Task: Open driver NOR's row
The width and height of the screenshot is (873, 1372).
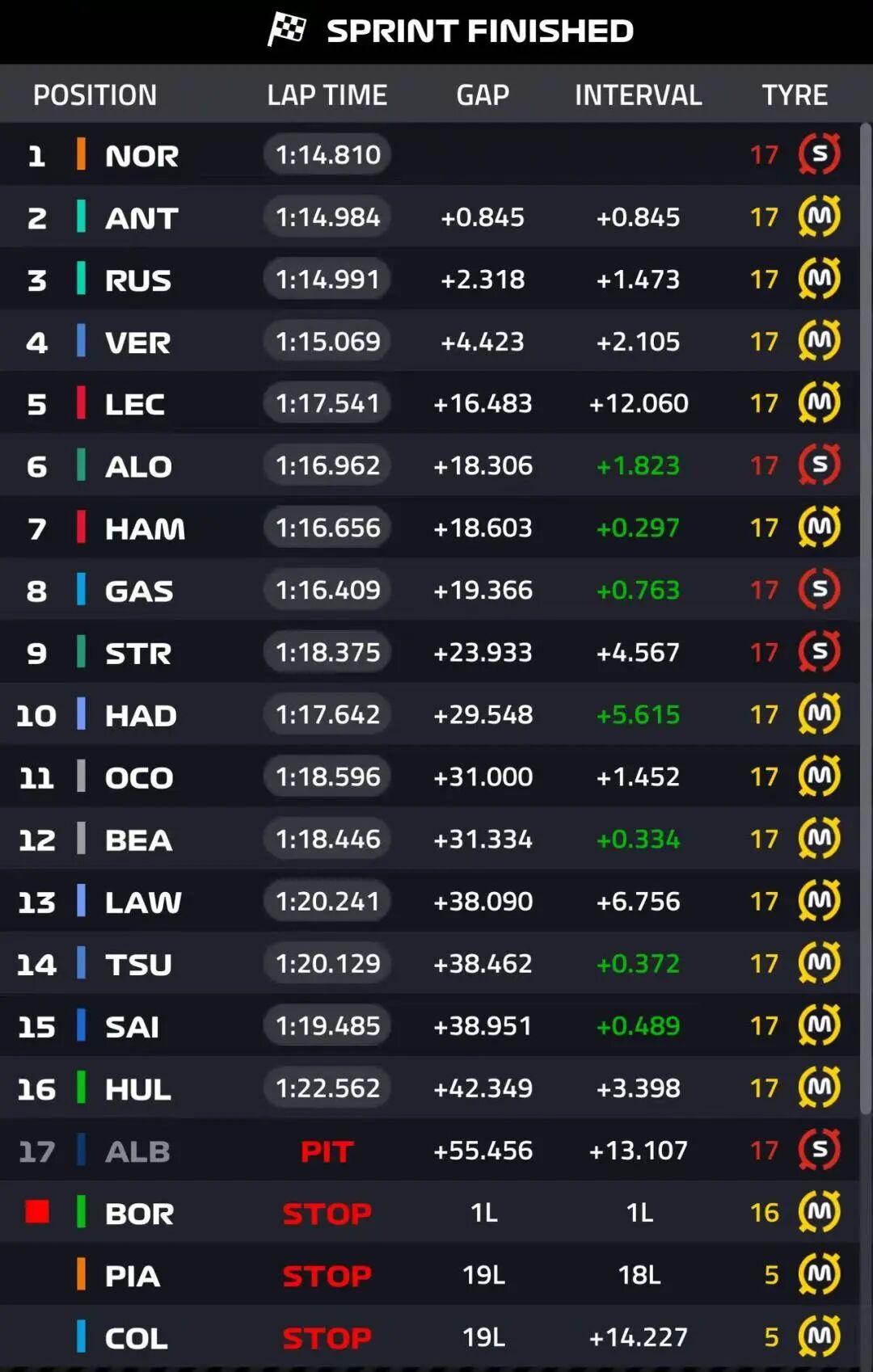Action: [142, 155]
